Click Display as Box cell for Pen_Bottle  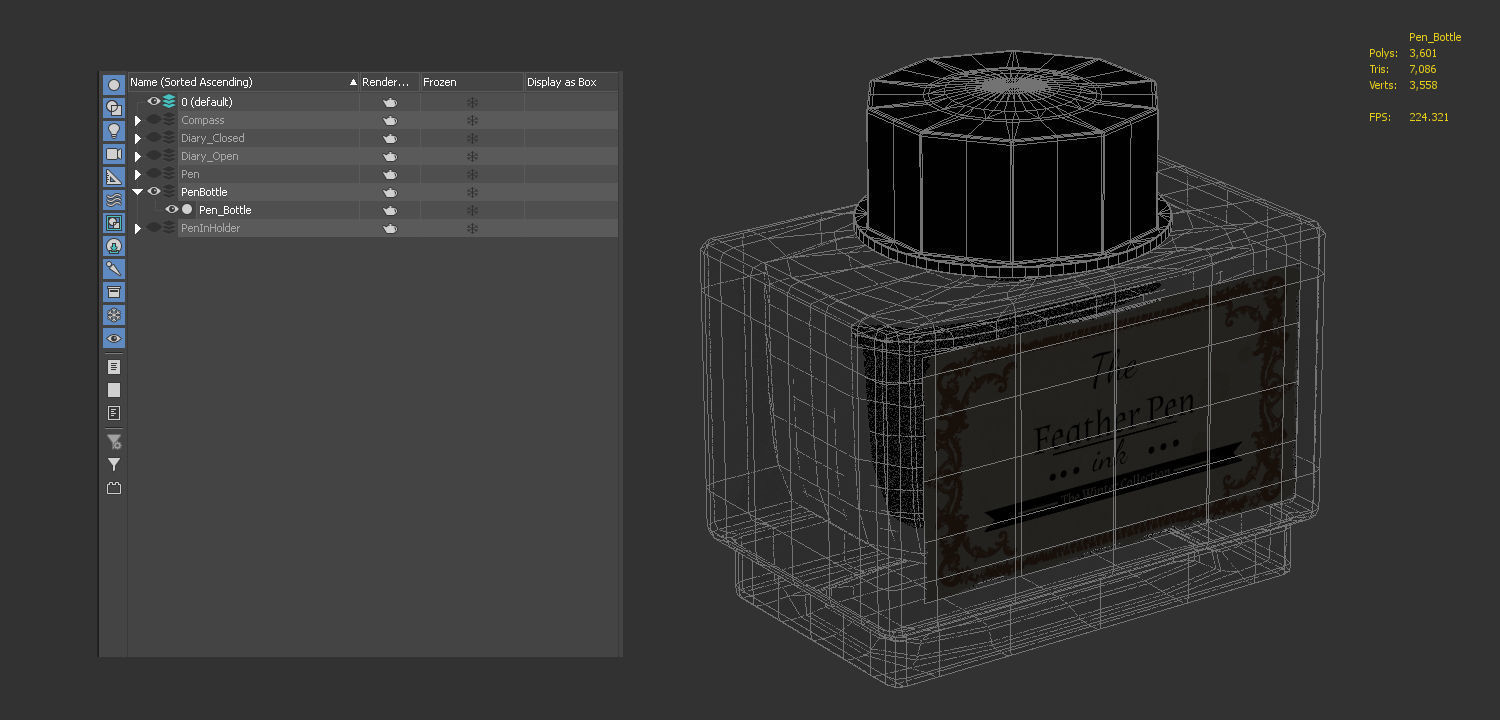pyautogui.click(x=571, y=210)
